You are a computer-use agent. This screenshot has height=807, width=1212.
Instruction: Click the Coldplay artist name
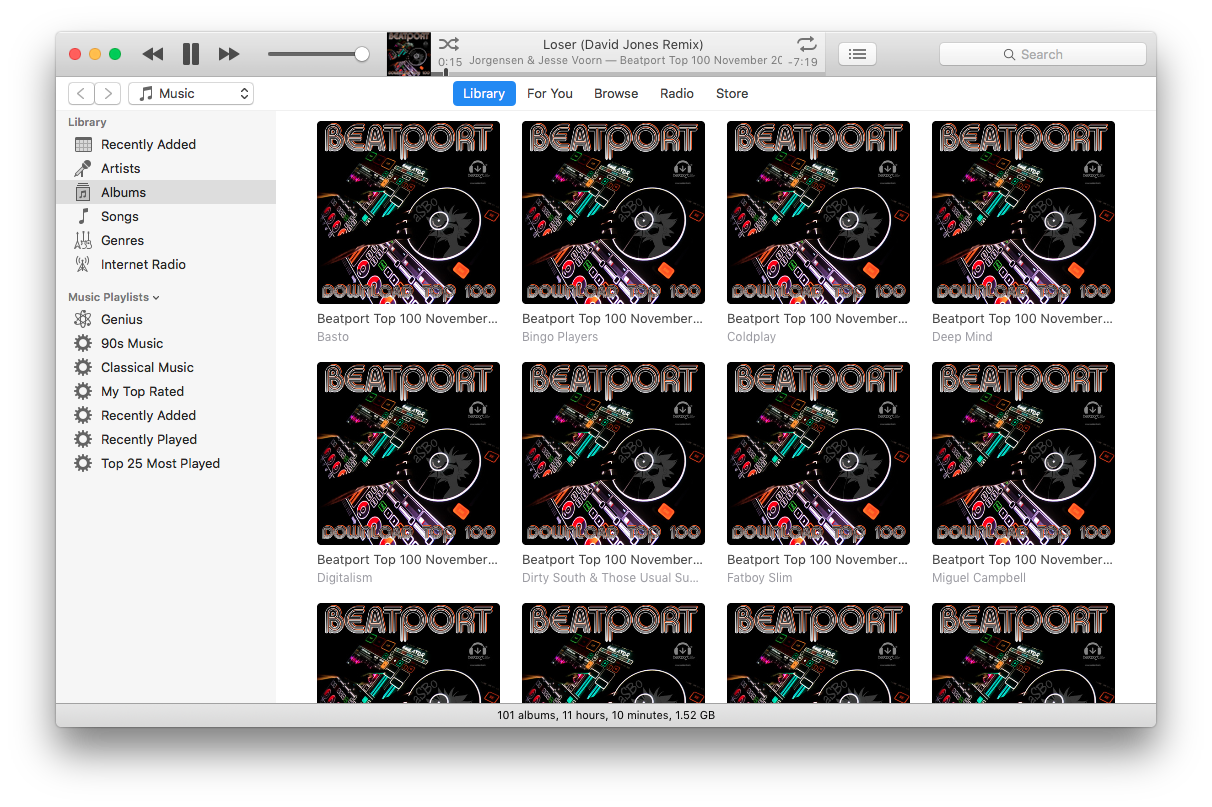751,337
